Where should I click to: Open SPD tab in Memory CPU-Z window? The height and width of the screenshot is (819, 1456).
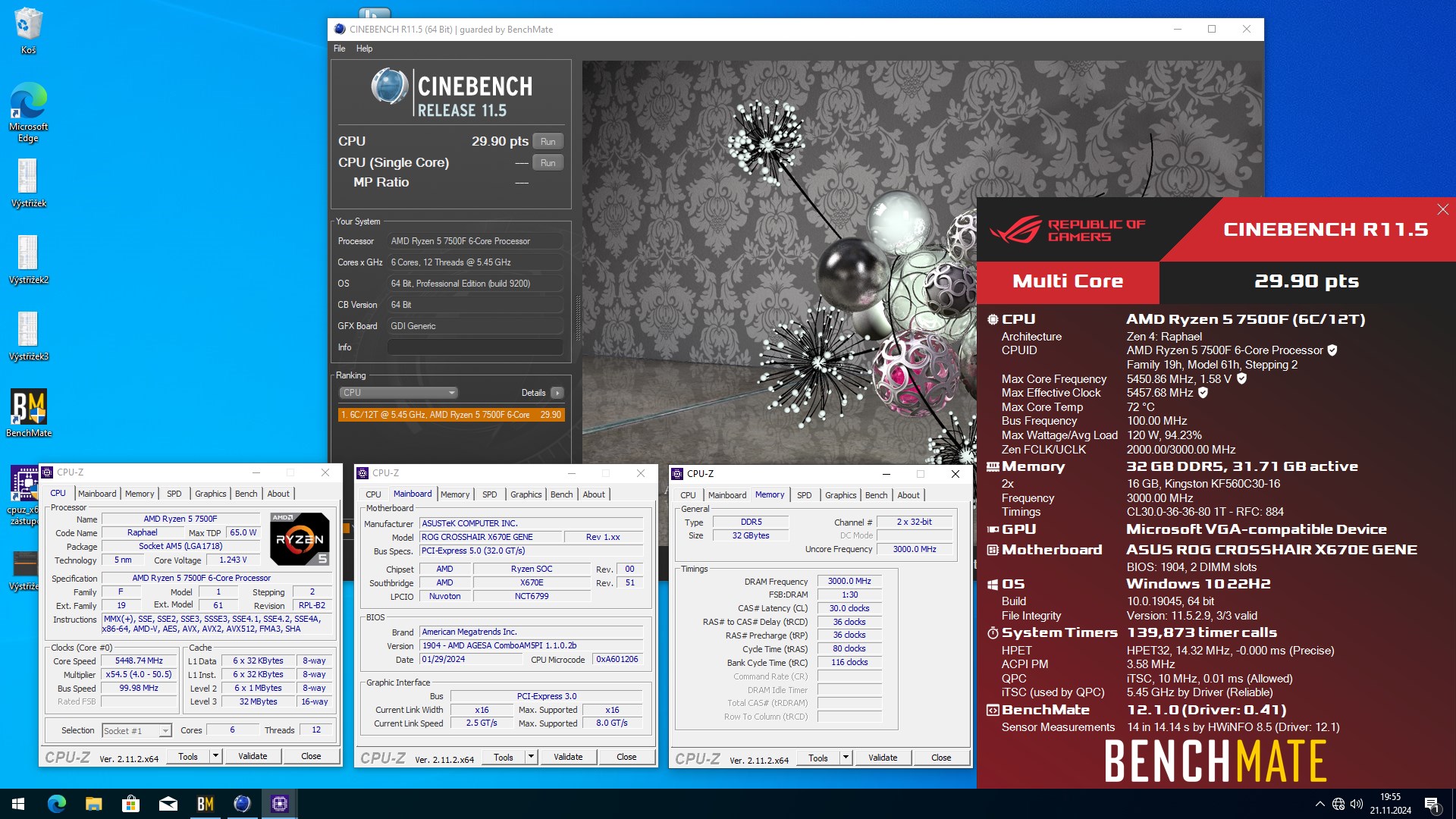[805, 495]
